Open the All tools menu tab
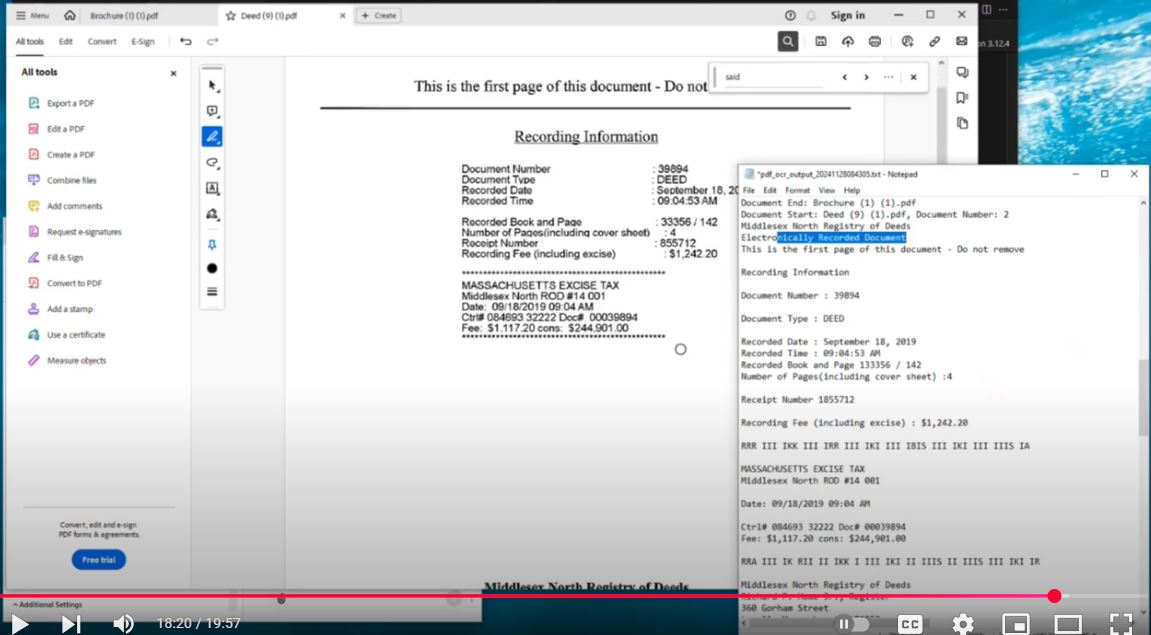The image size is (1151, 635). [29, 42]
